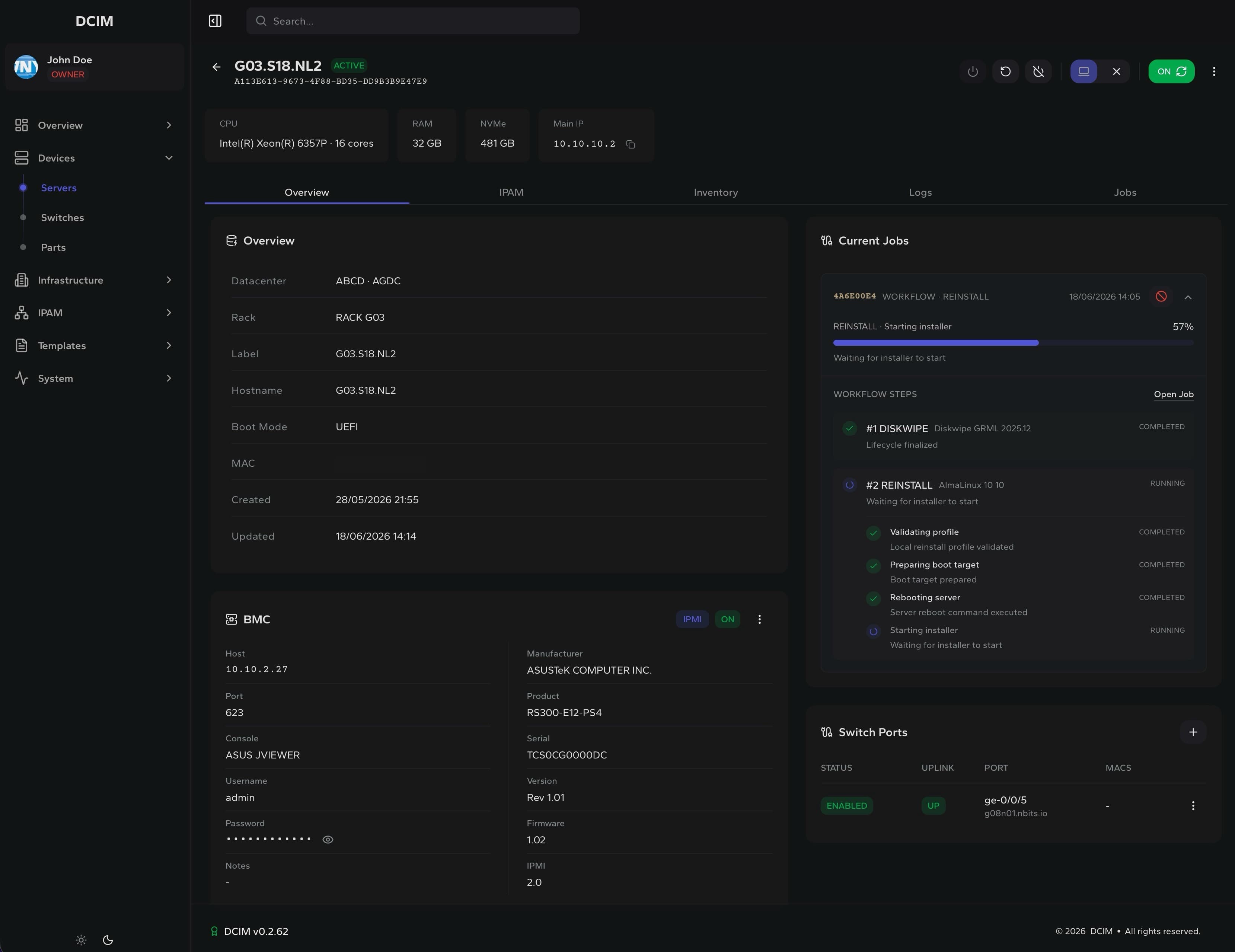Click the Open Job link
Screen dimensions: 1235x952
1173,394
